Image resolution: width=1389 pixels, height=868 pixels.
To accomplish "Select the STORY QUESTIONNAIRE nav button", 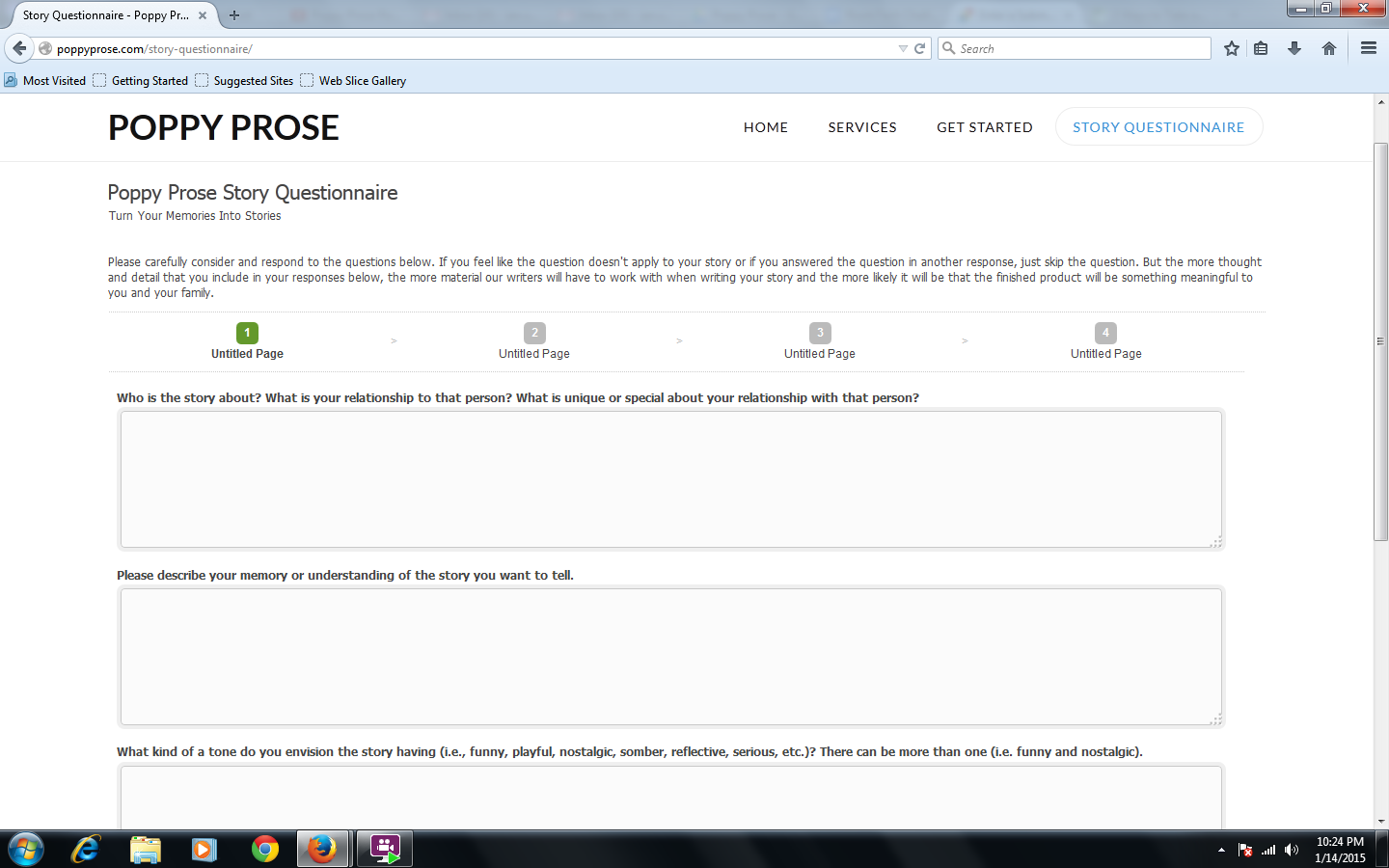I will pos(1158,126).
